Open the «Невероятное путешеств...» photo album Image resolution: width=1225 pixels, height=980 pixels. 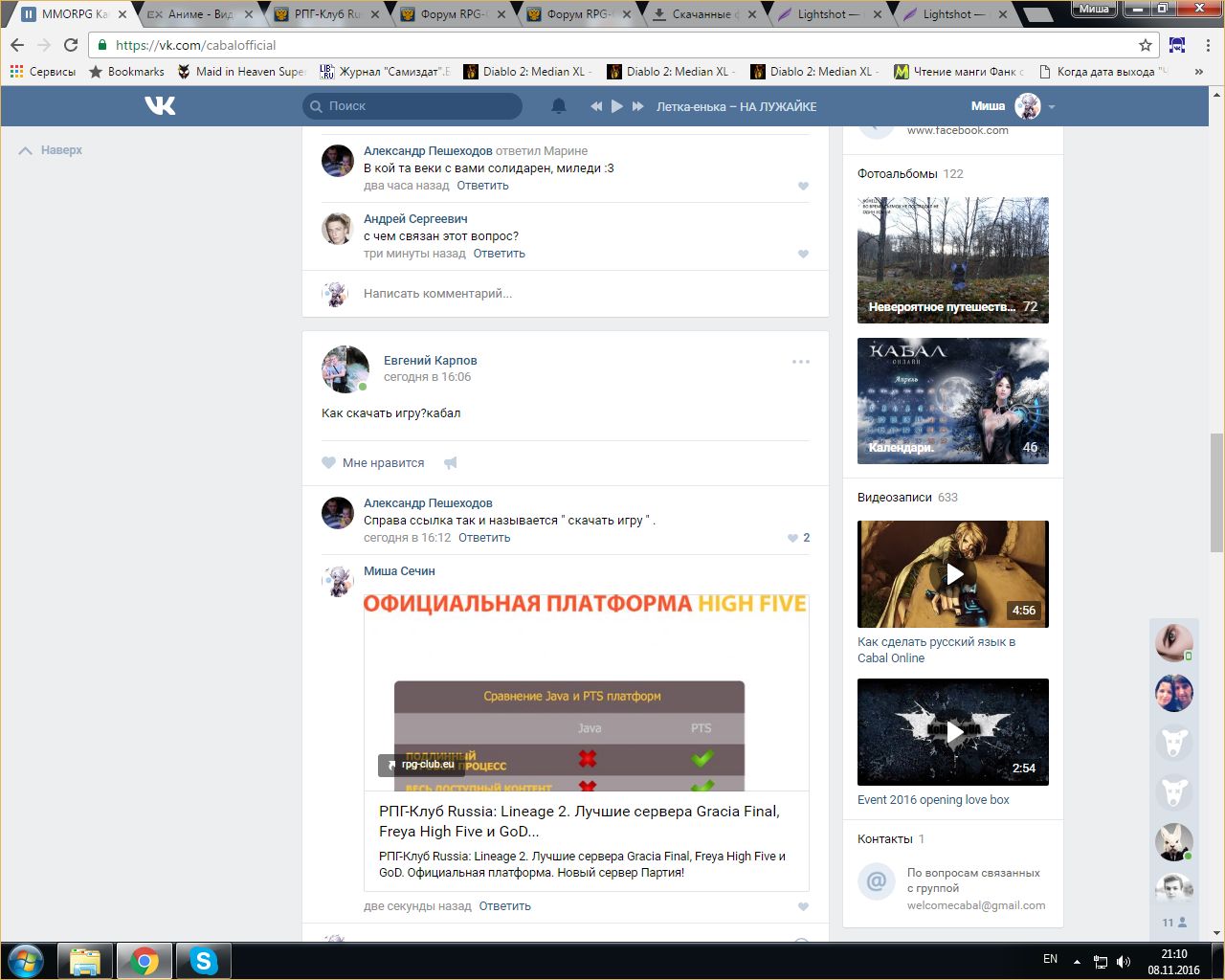tap(953, 260)
